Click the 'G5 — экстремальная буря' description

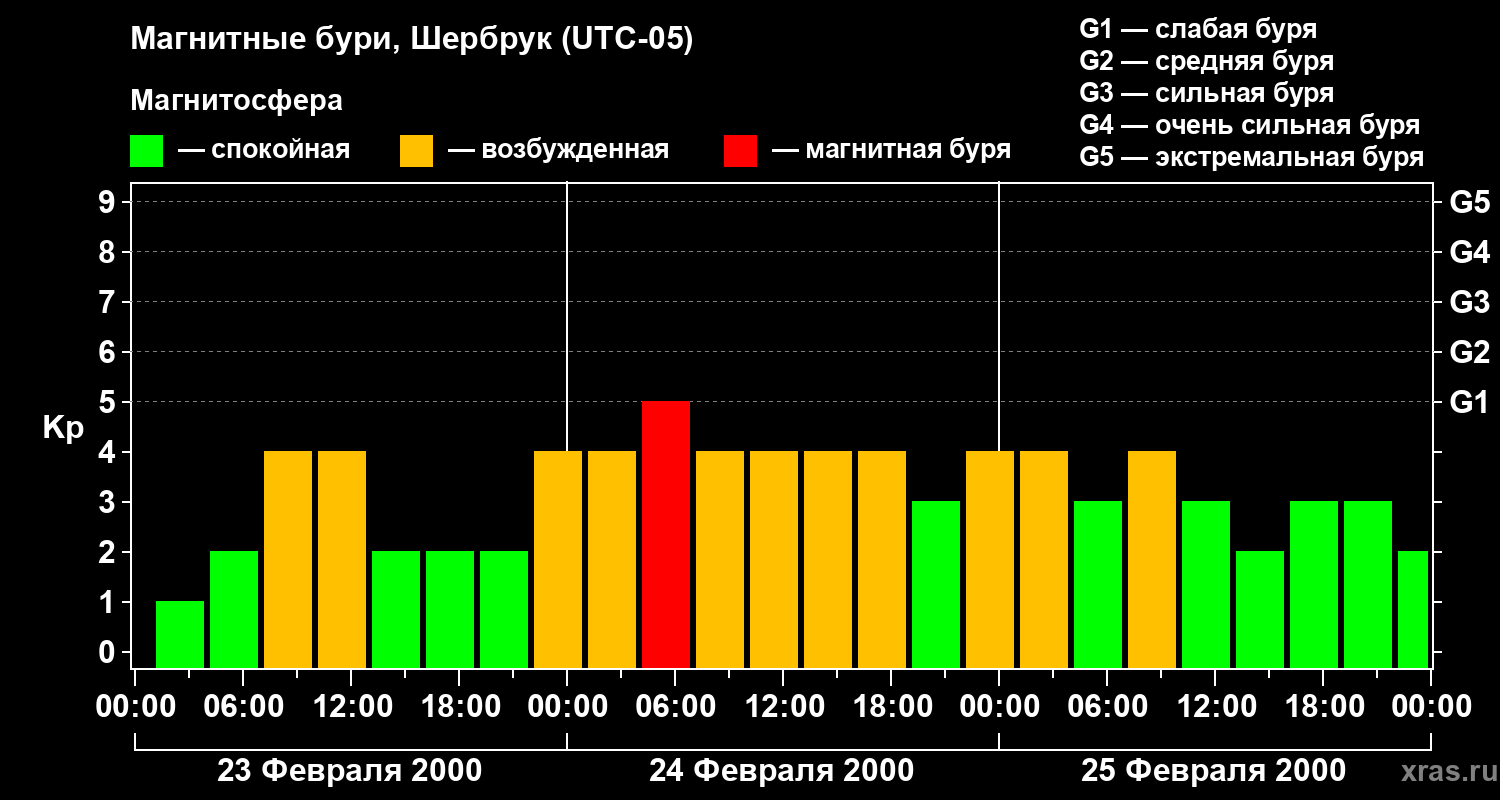click(x=1252, y=157)
